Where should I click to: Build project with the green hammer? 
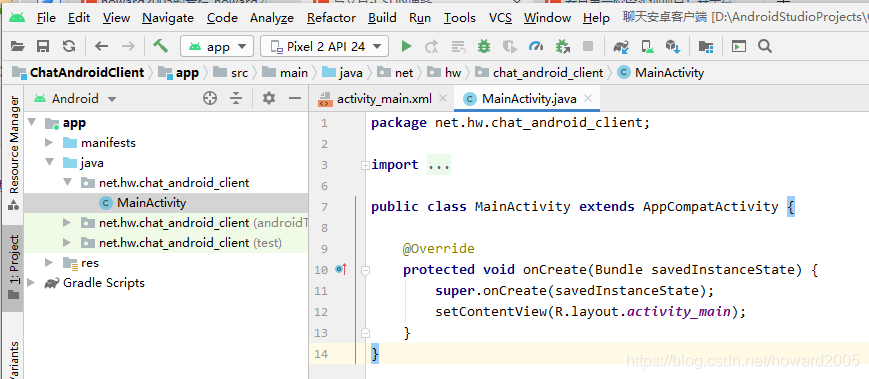click(x=161, y=46)
